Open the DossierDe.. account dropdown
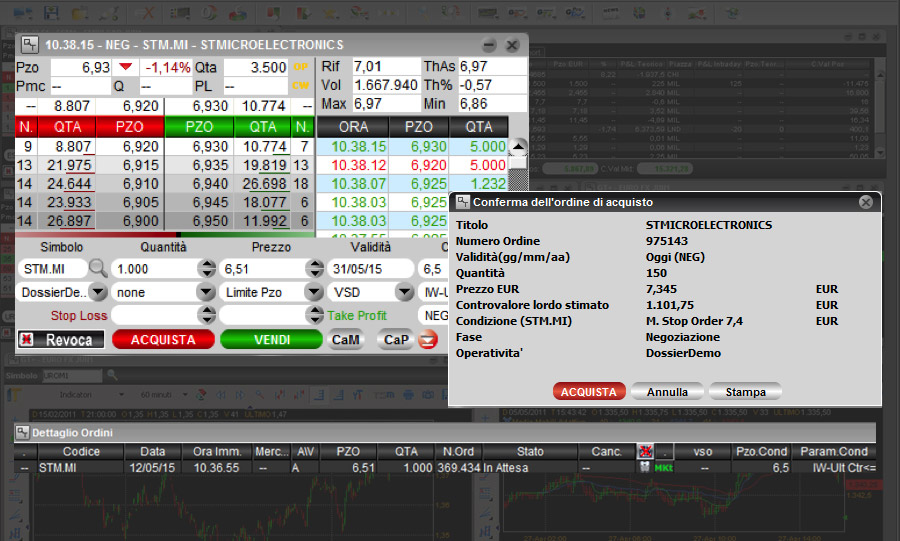The width and height of the screenshot is (900, 541). (98, 292)
